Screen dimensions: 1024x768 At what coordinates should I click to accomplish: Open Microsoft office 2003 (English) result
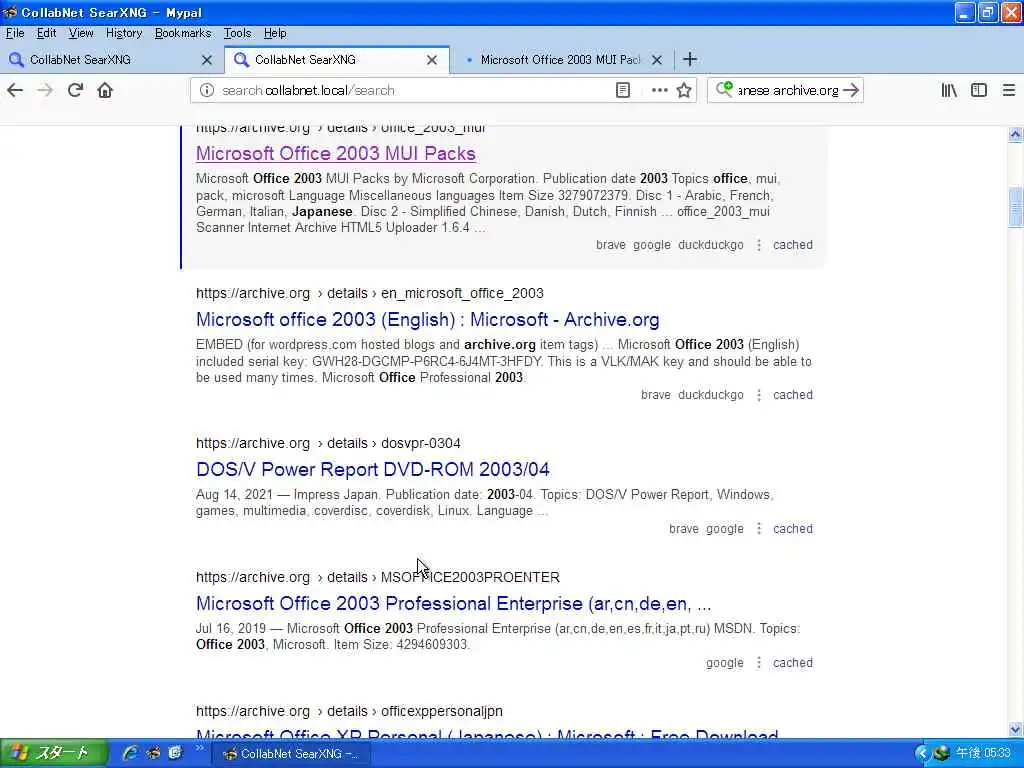tap(428, 319)
